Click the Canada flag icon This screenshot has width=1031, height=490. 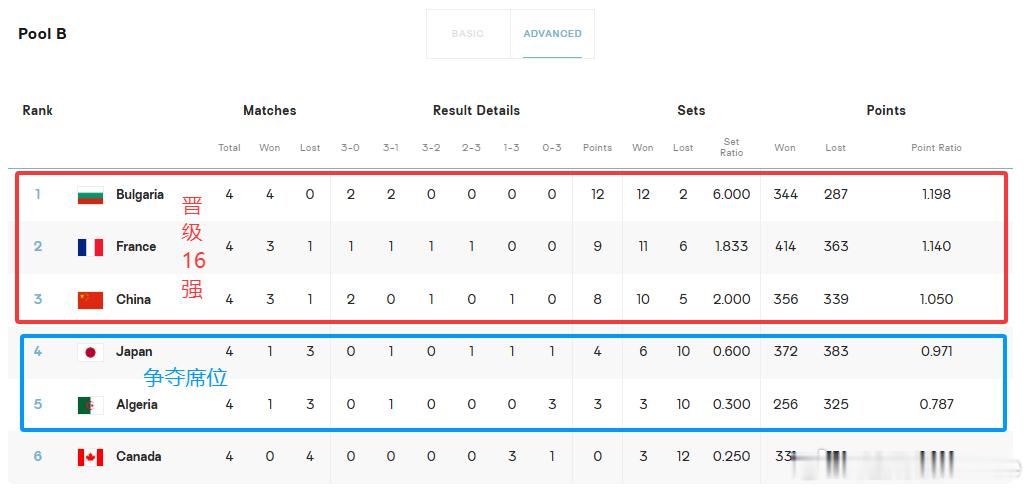[x=90, y=457]
